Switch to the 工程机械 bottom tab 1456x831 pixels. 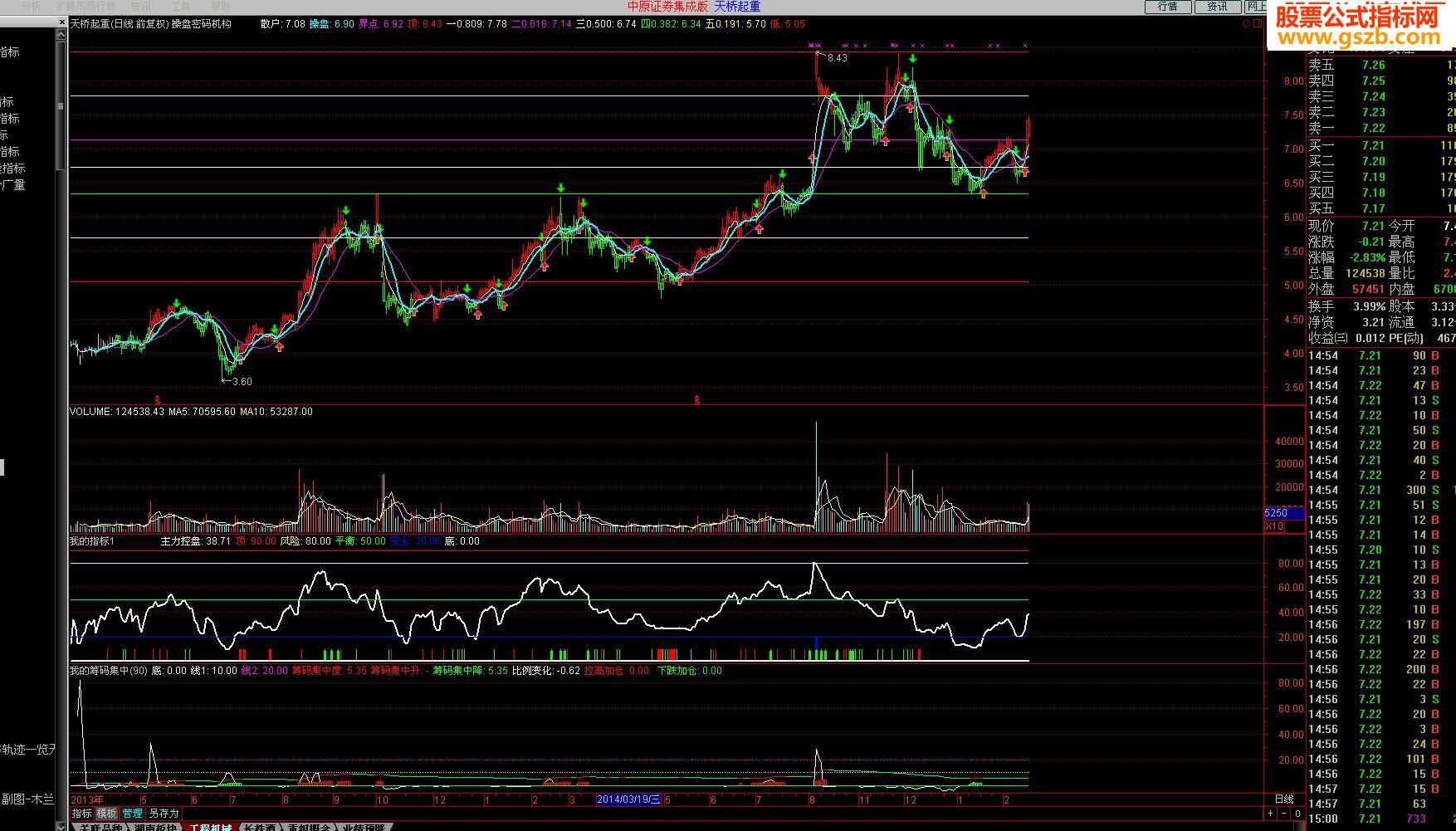coord(210,827)
